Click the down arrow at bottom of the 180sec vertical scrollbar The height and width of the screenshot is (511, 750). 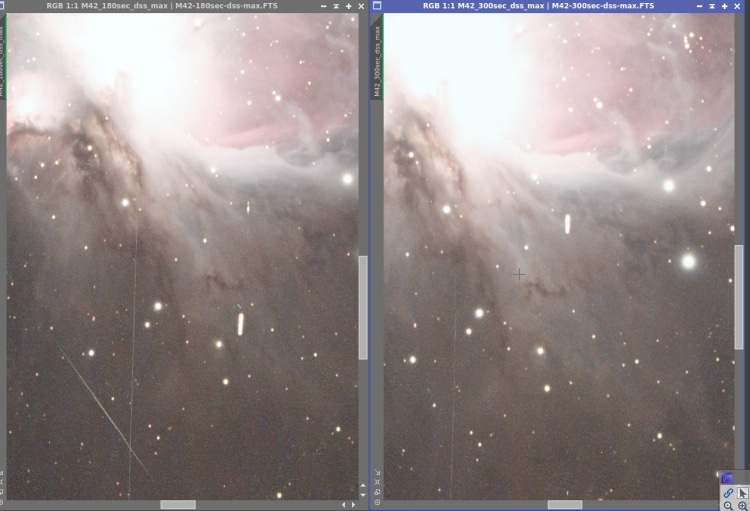pyautogui.click(x=363, y=495)
